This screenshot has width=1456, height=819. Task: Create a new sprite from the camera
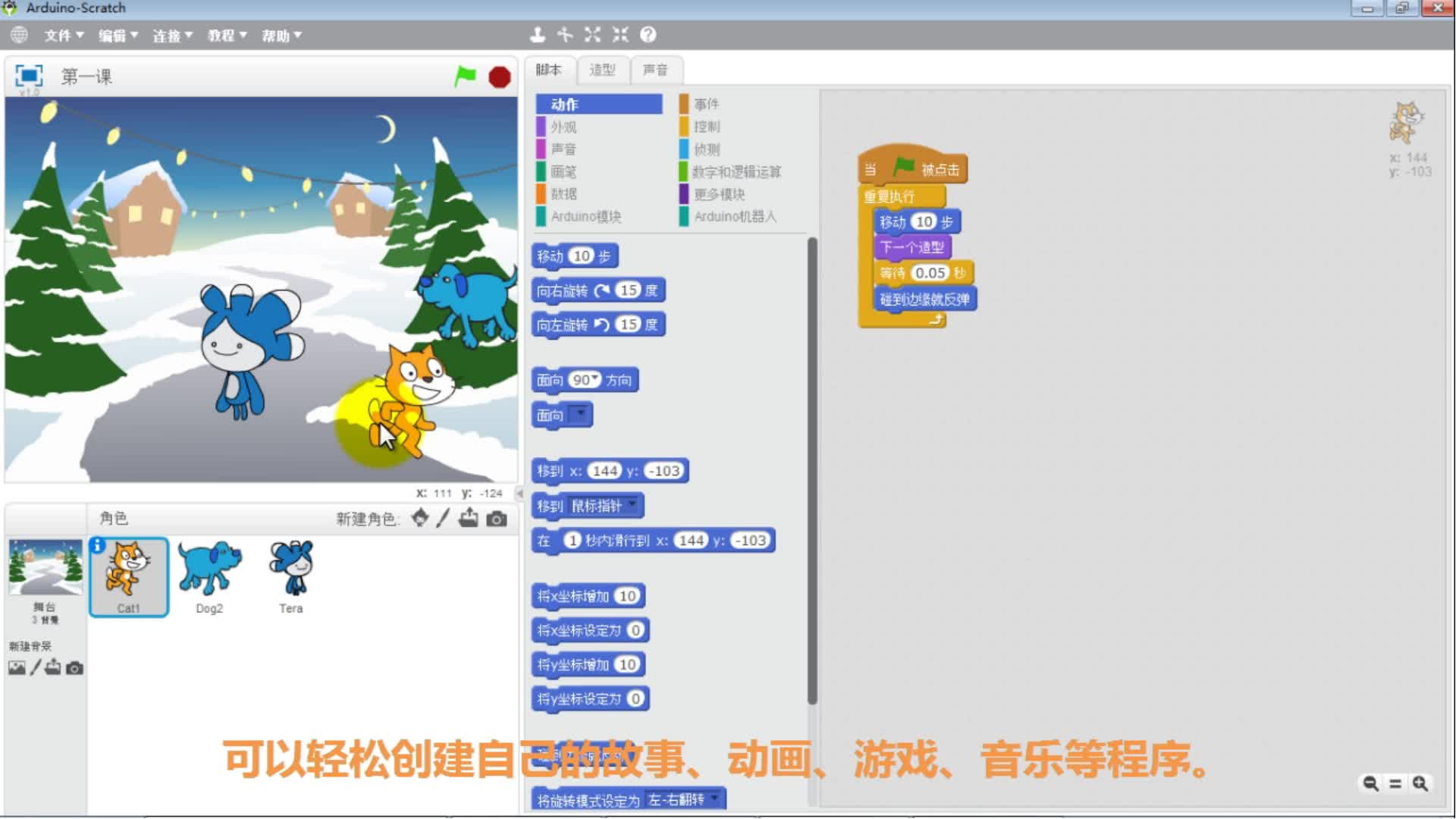click(x=497, y=519)
